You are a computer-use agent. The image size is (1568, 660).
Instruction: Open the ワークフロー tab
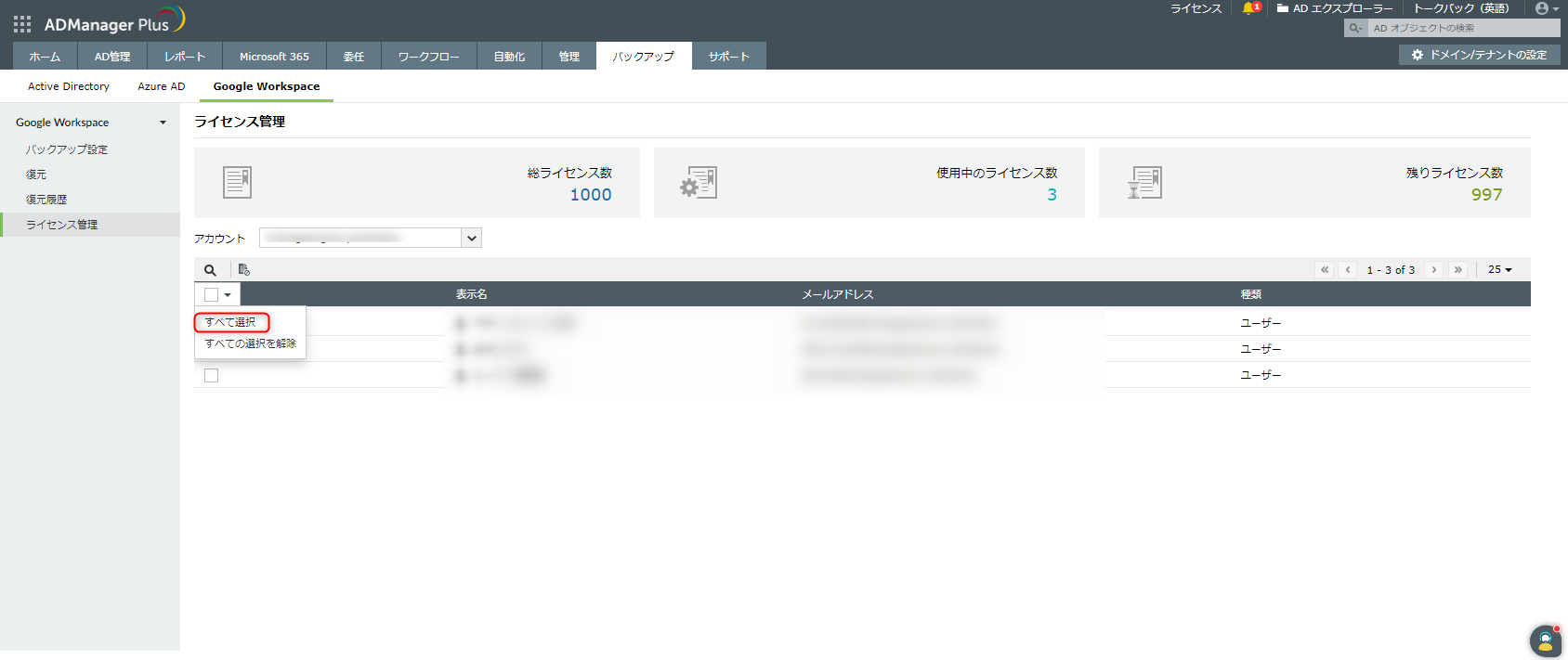(x=429, y=56)
